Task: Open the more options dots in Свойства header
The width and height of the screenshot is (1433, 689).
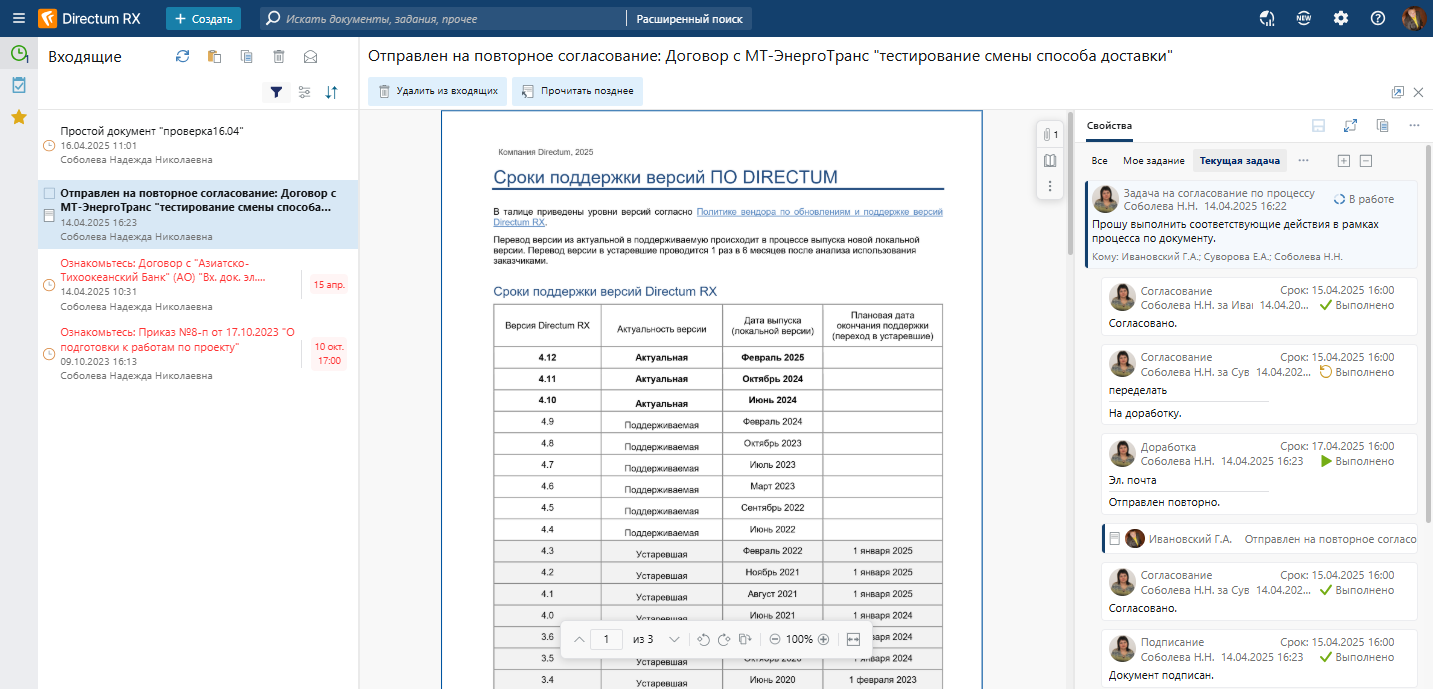Action: click(x=1414, y=126)
